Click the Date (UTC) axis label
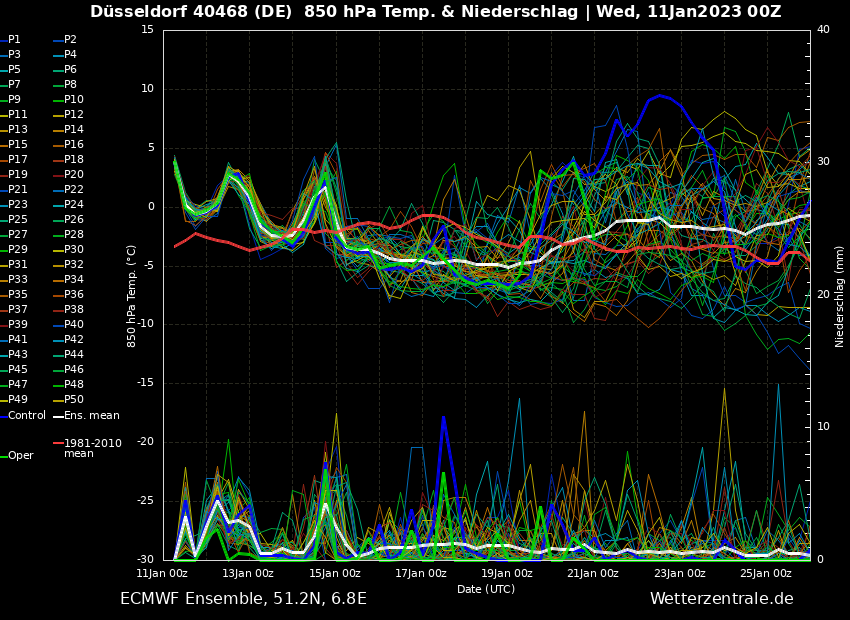The height and width of the screenshot is (620, 850). [x=486, y=589]
